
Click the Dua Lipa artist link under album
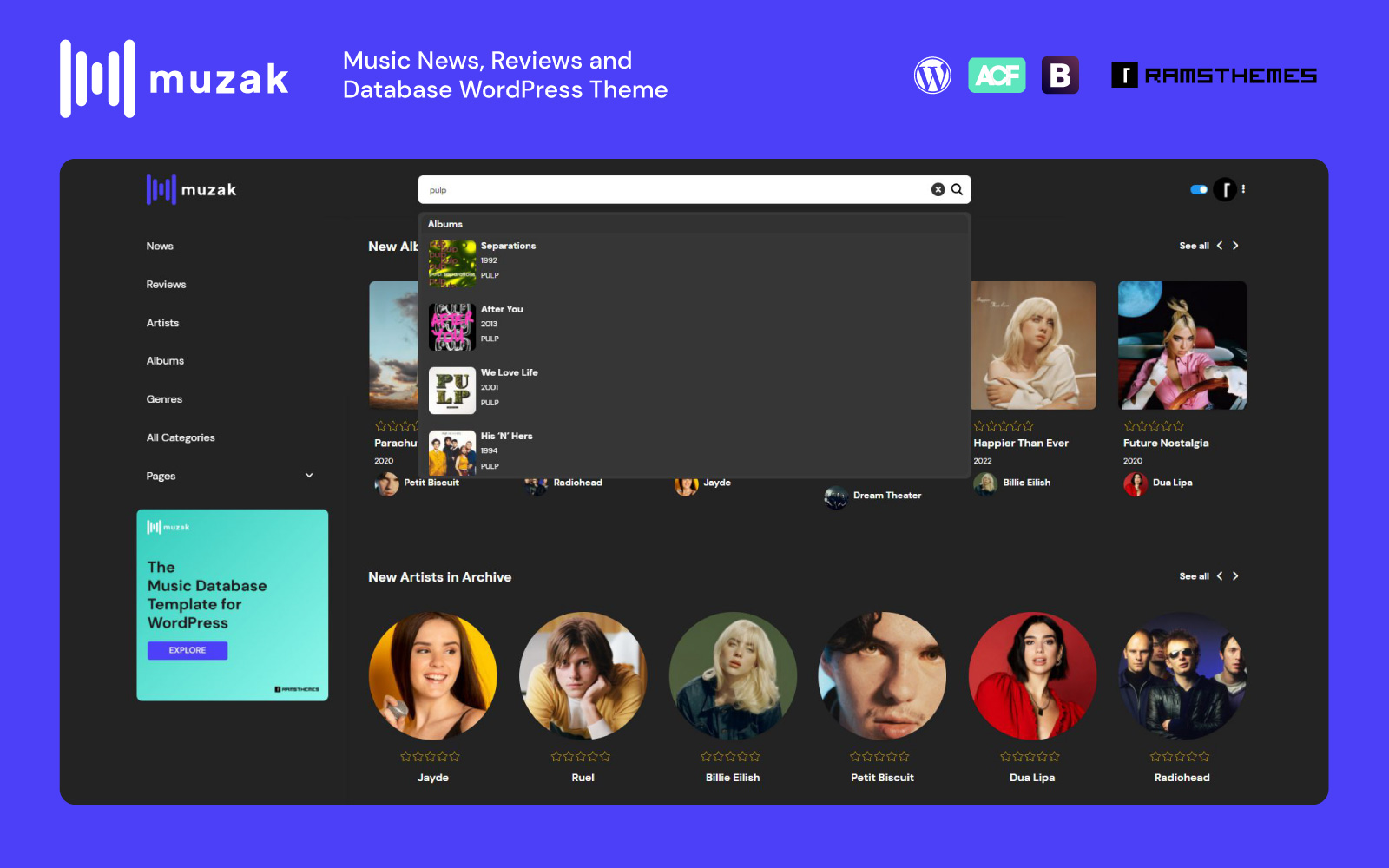(1172, 483)
